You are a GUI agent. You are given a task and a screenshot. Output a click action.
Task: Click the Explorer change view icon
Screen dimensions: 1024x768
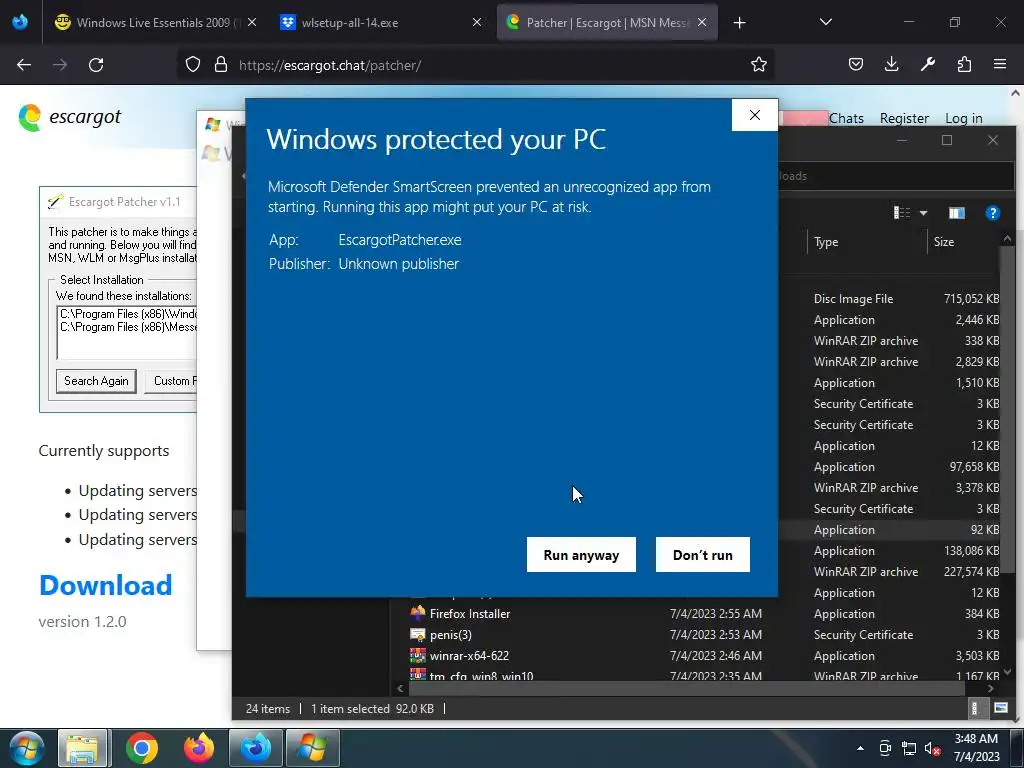coord(902,213)
